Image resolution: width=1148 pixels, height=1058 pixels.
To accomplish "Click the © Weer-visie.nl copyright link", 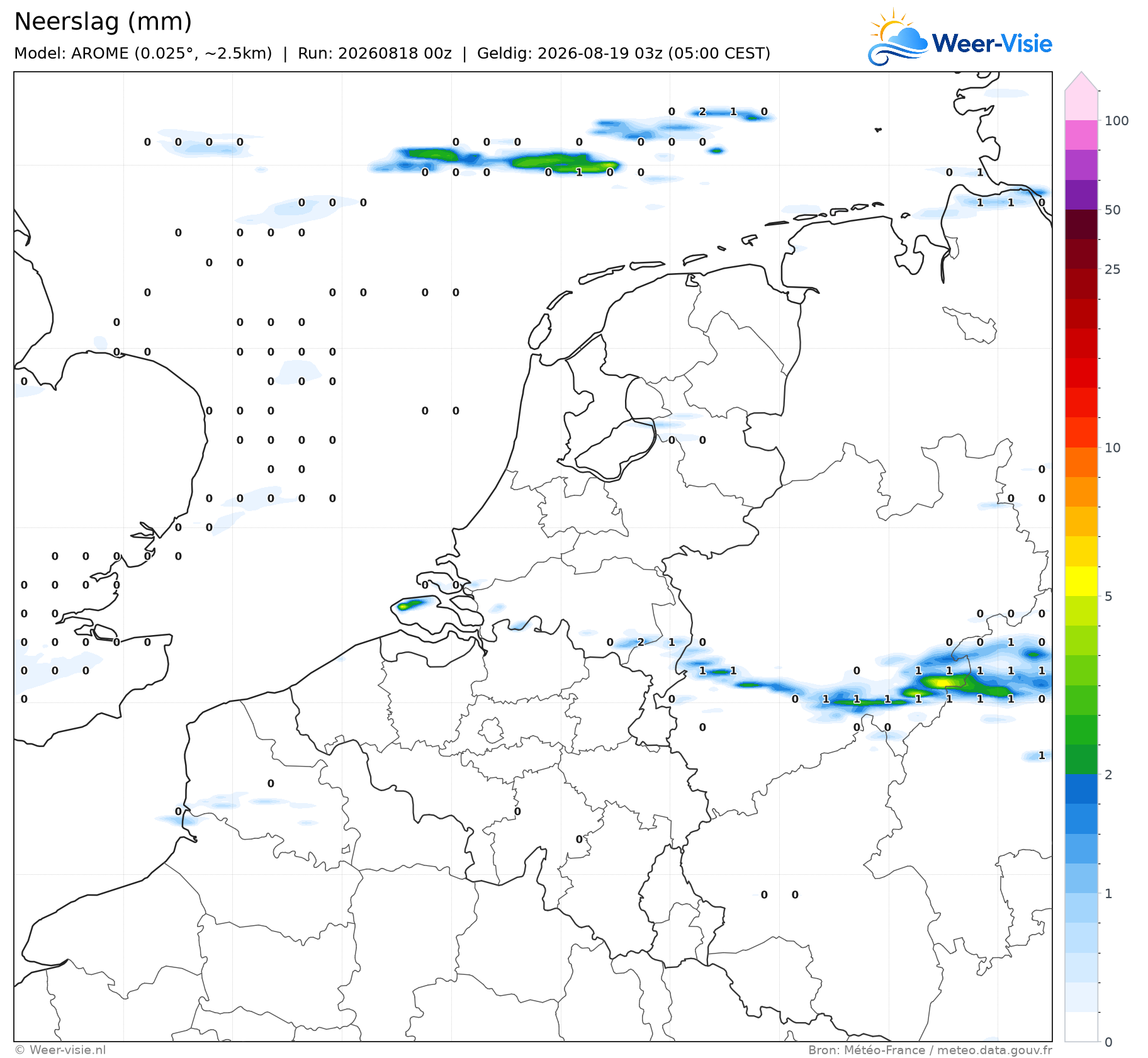I will [x=60, y=1050].
